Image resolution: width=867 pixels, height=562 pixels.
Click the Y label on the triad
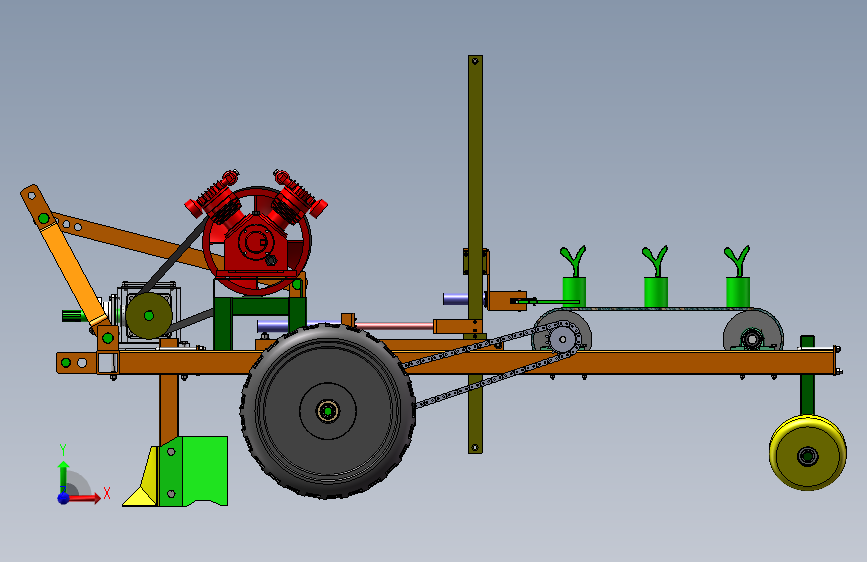(x=63, y=450)
